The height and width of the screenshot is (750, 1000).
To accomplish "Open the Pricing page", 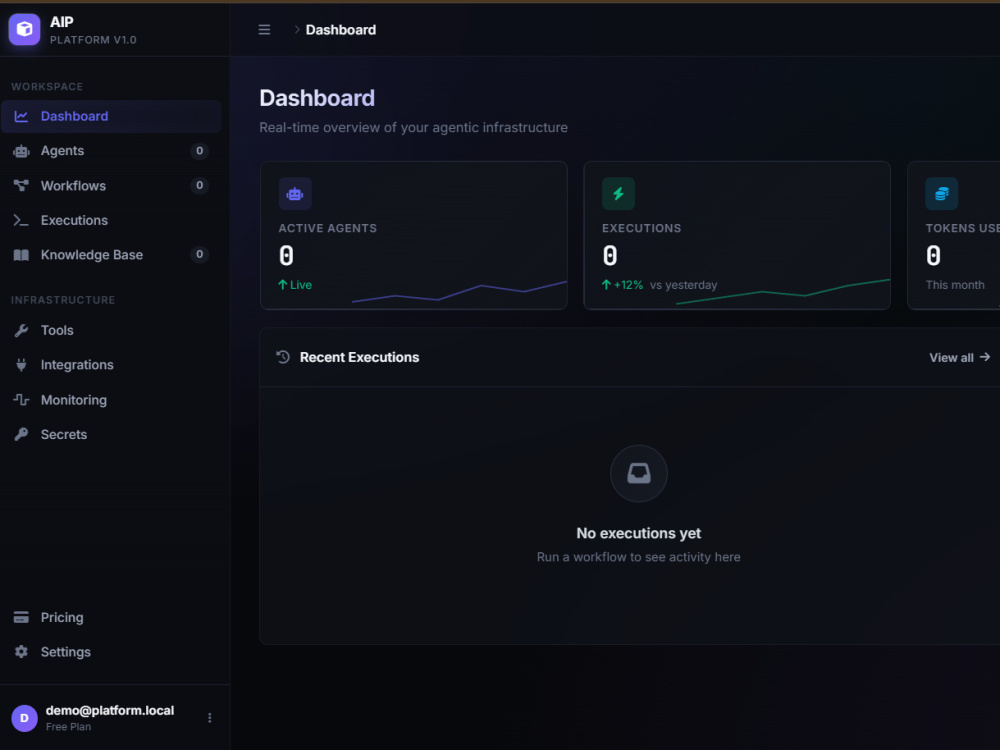I will tap(111, 617).
